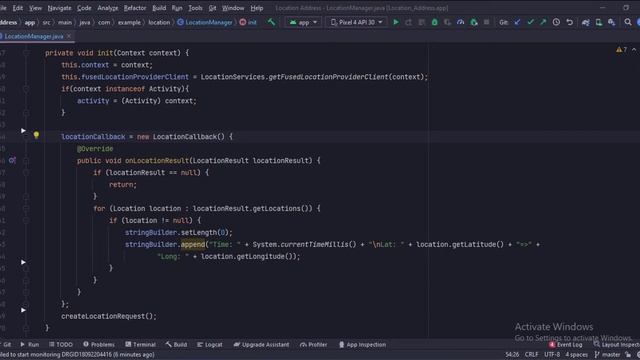Click the Rollback undo arrow icon
The height and width of the screenshot is (360, 640).
coord(569,22)
